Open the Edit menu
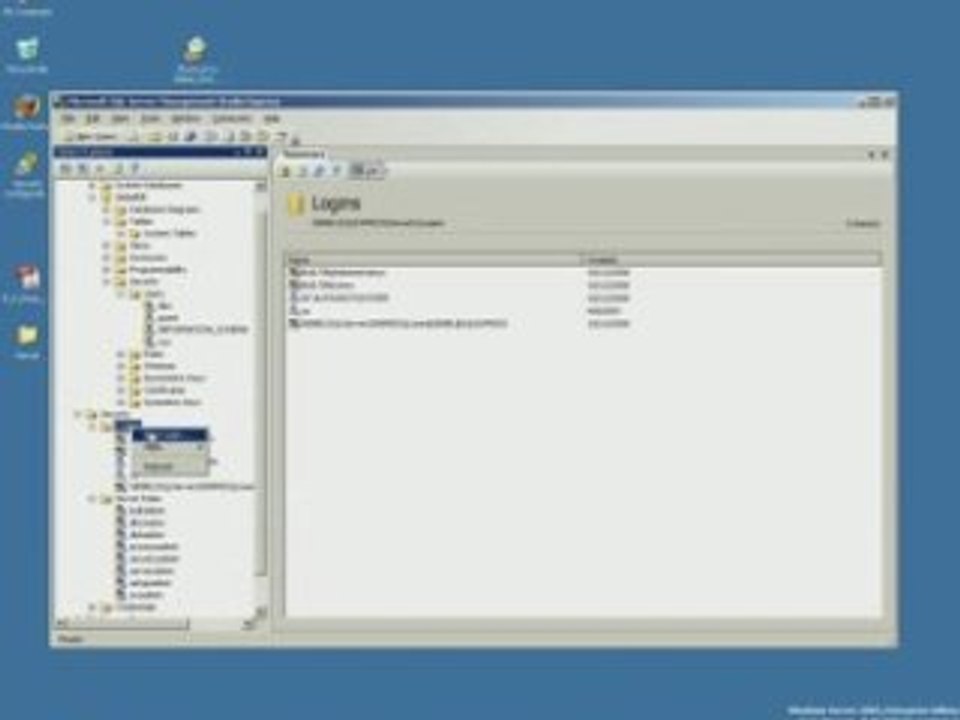This screenshot has height=720, width=960. 92,118
